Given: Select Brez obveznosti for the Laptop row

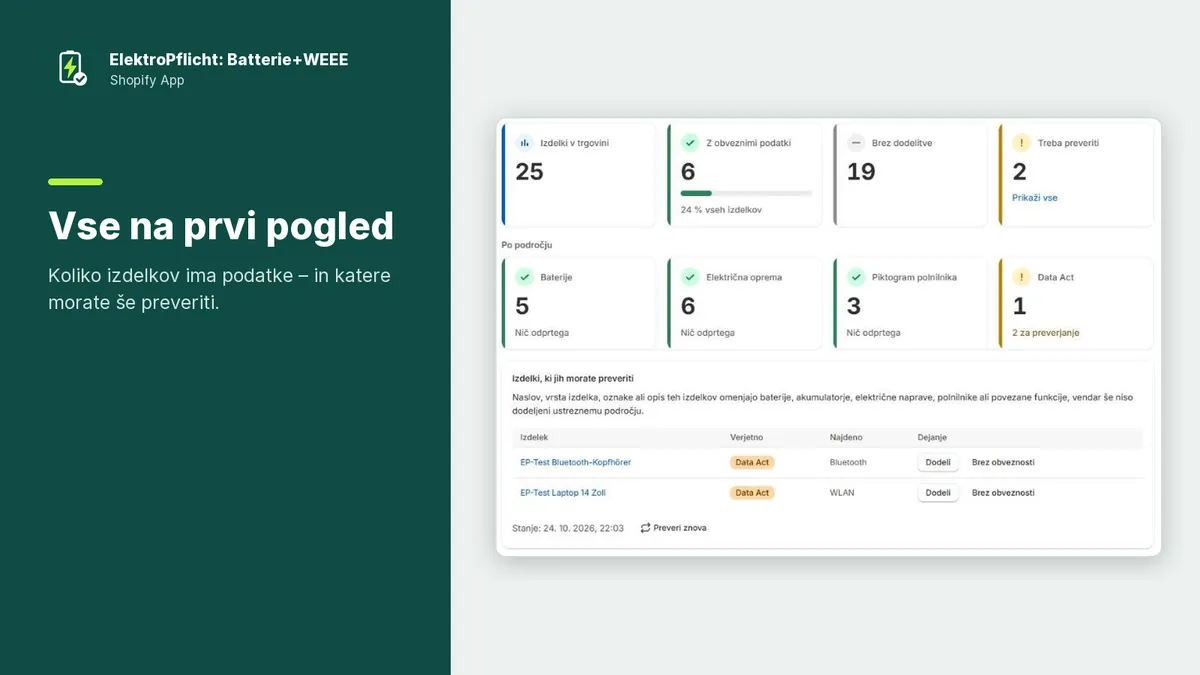Looking at the screenshot, I should (1003, 492).
